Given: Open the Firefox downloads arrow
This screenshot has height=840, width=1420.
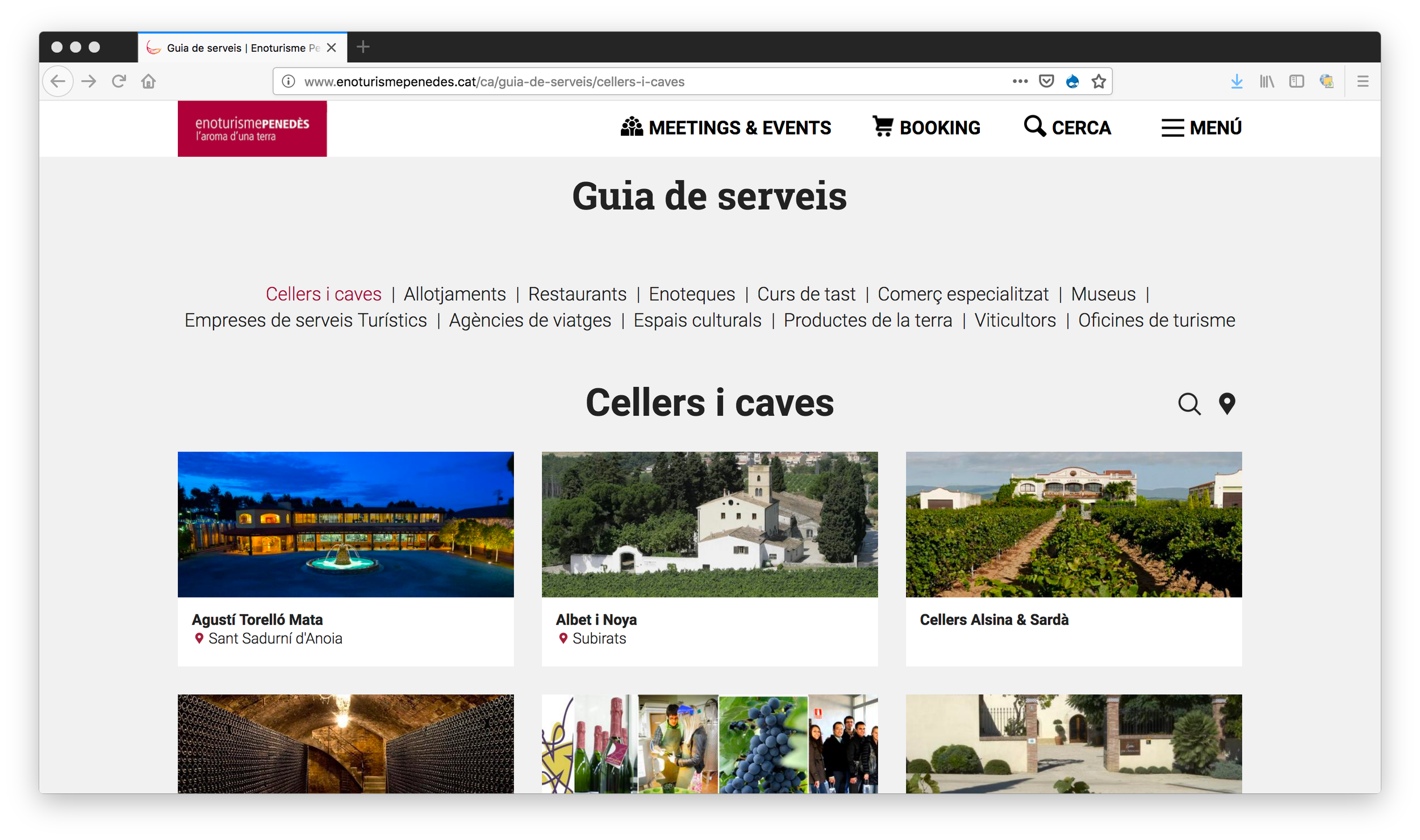Looking at the screenshot, I should [x=1237, y=81].
